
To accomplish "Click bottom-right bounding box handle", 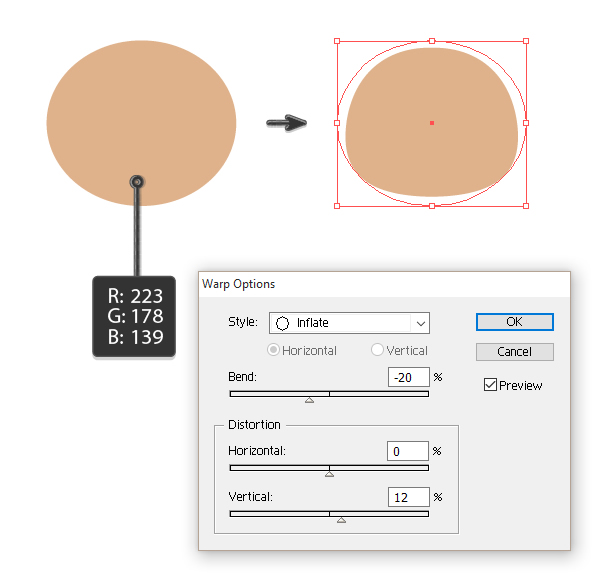I will click(x=526, y=206).
